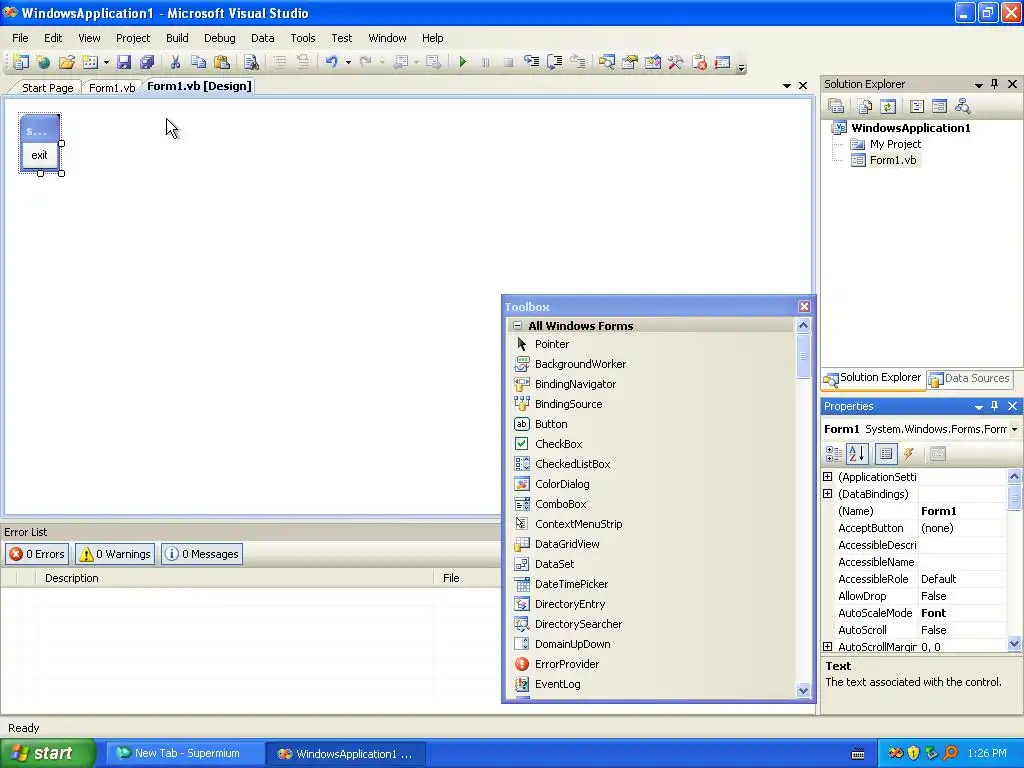Click View Class Diagram icon in Solution Explorer

pyautogui.click(x=963, y=106)
